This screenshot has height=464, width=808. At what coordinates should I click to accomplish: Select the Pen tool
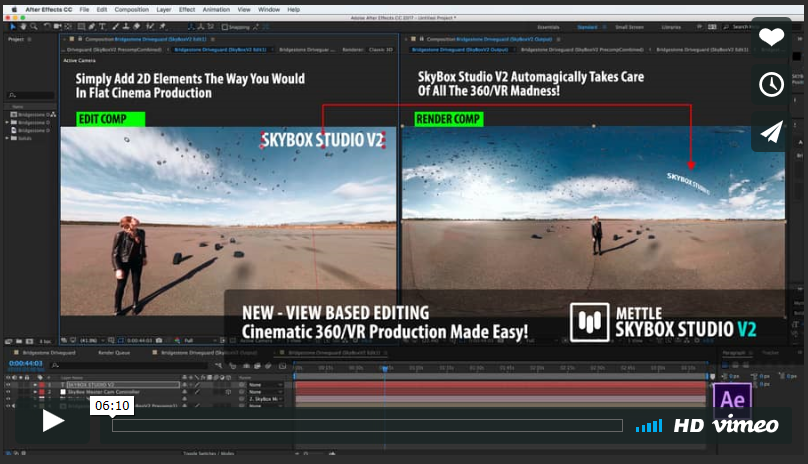92,26
